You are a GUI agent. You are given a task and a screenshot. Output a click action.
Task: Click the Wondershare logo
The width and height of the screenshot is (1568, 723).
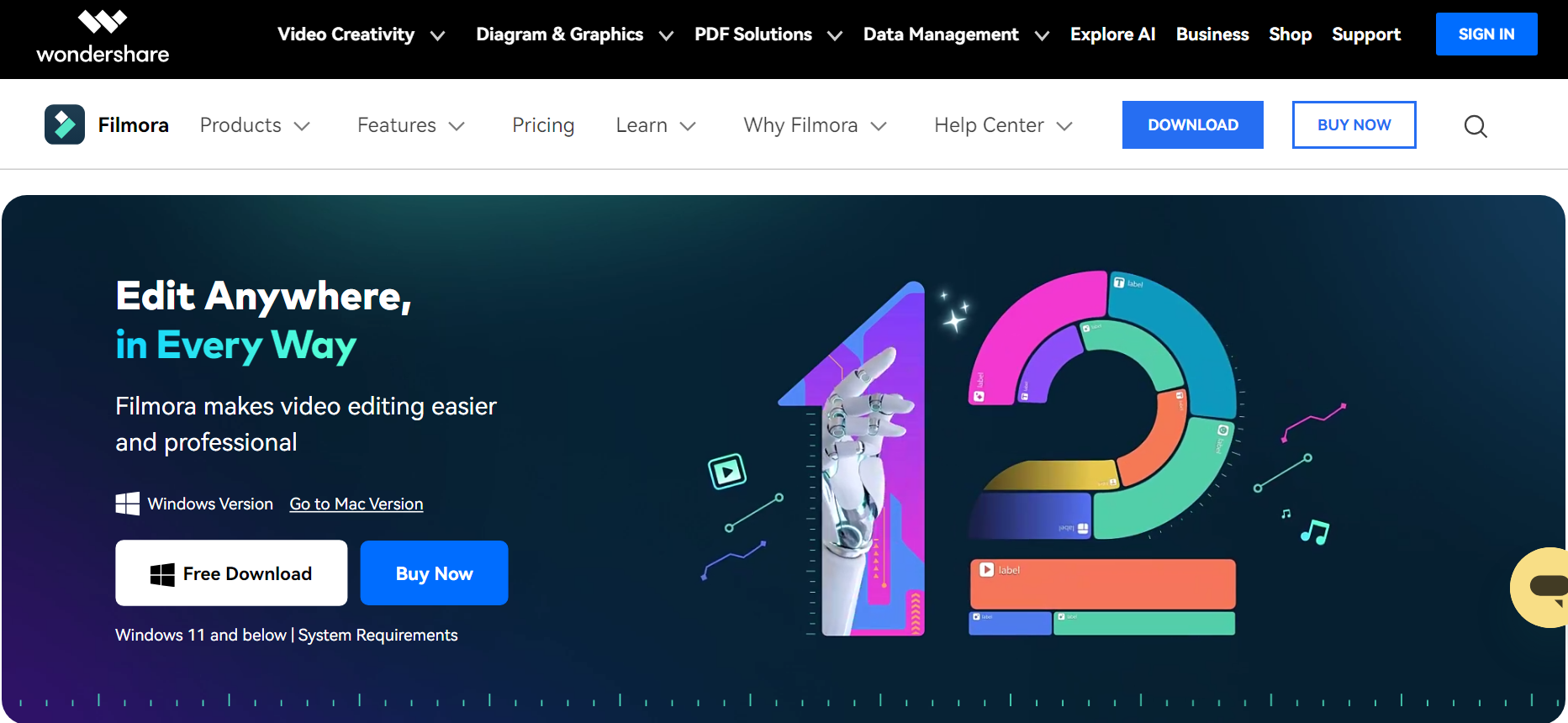coord(103,37)
